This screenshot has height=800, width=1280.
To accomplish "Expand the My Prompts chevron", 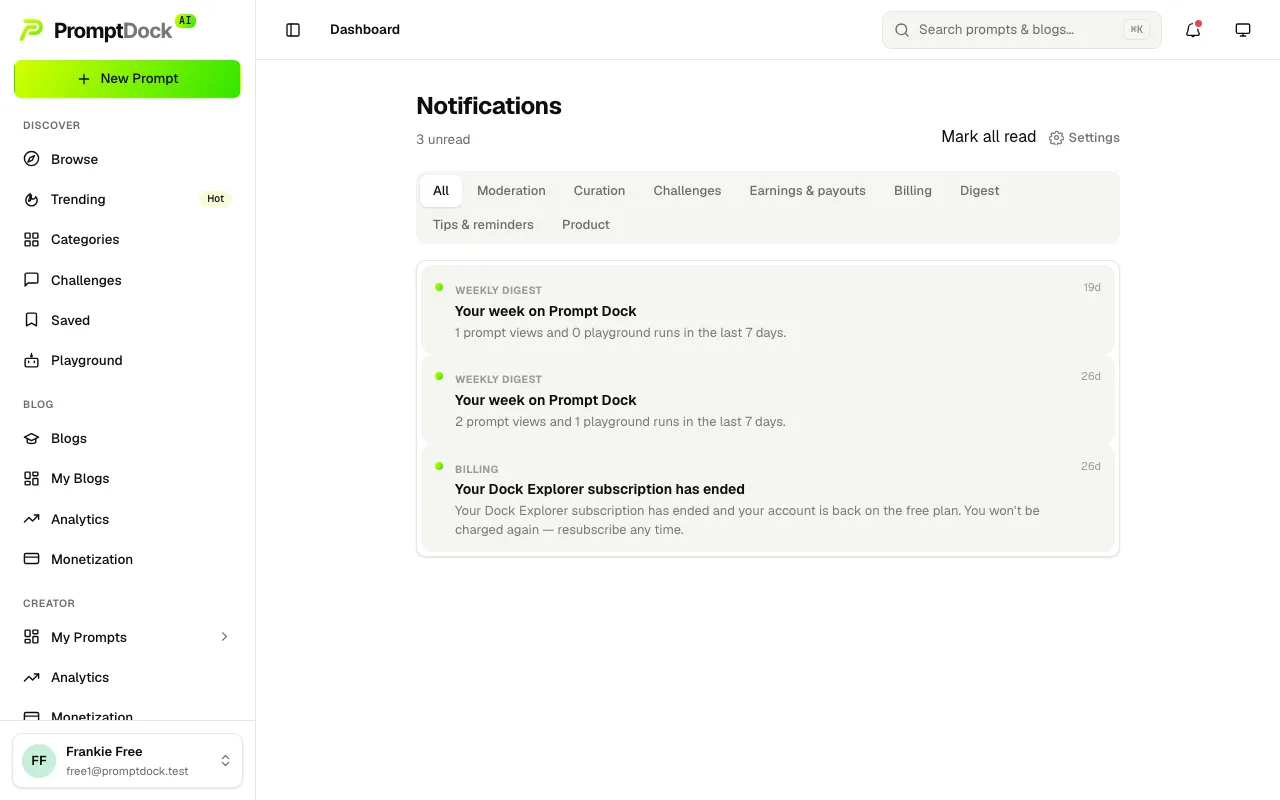I will coord(224,637).
